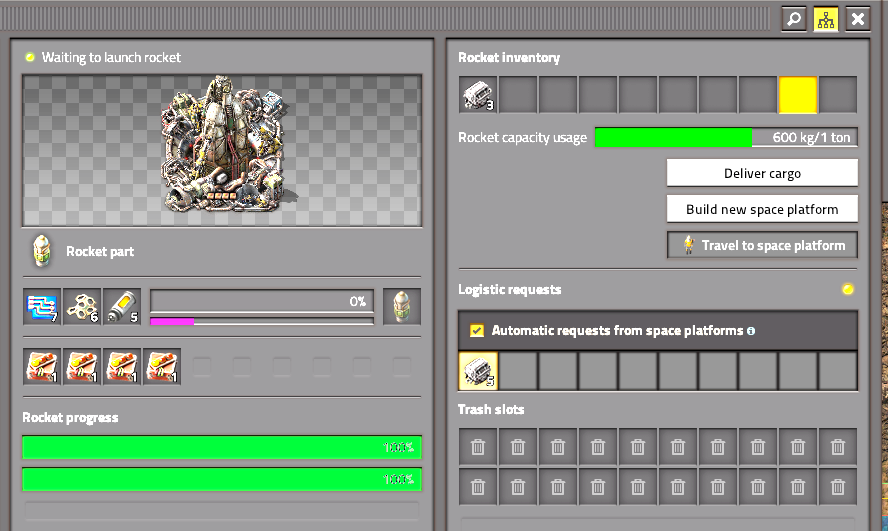Toggle the Logistic requests yellow indicator
Image resolution: width=888 pixels, height=531 pixels.
pos(848,289)
